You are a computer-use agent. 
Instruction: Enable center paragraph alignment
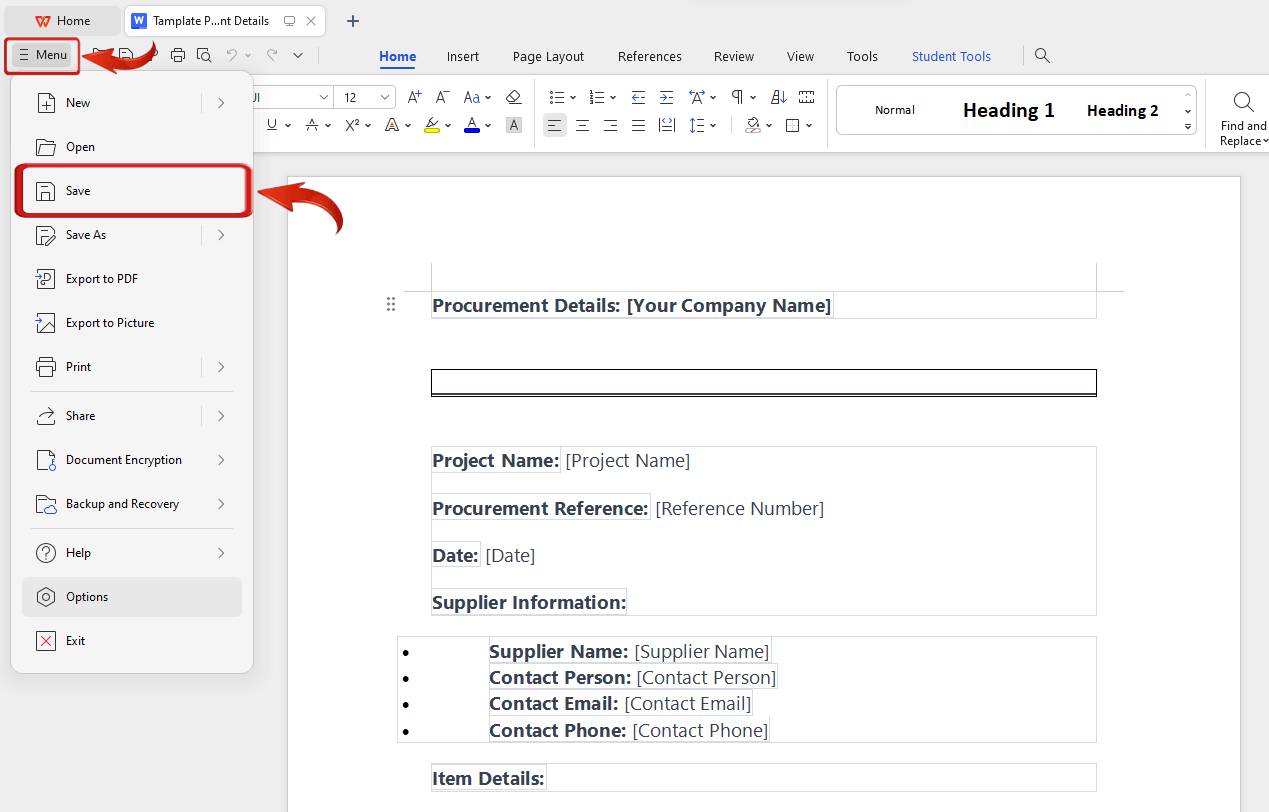point(582,125)
